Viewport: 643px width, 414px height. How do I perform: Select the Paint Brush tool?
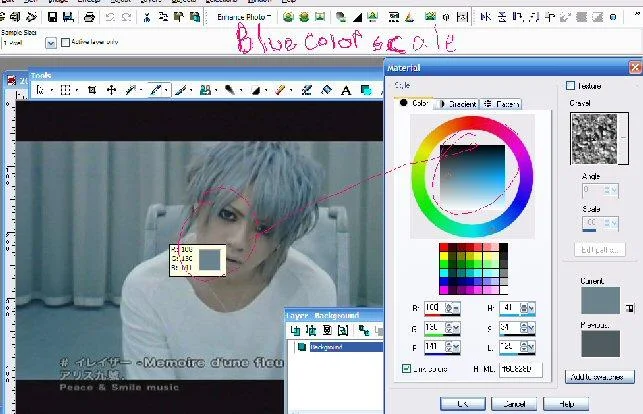coord(180,90)
